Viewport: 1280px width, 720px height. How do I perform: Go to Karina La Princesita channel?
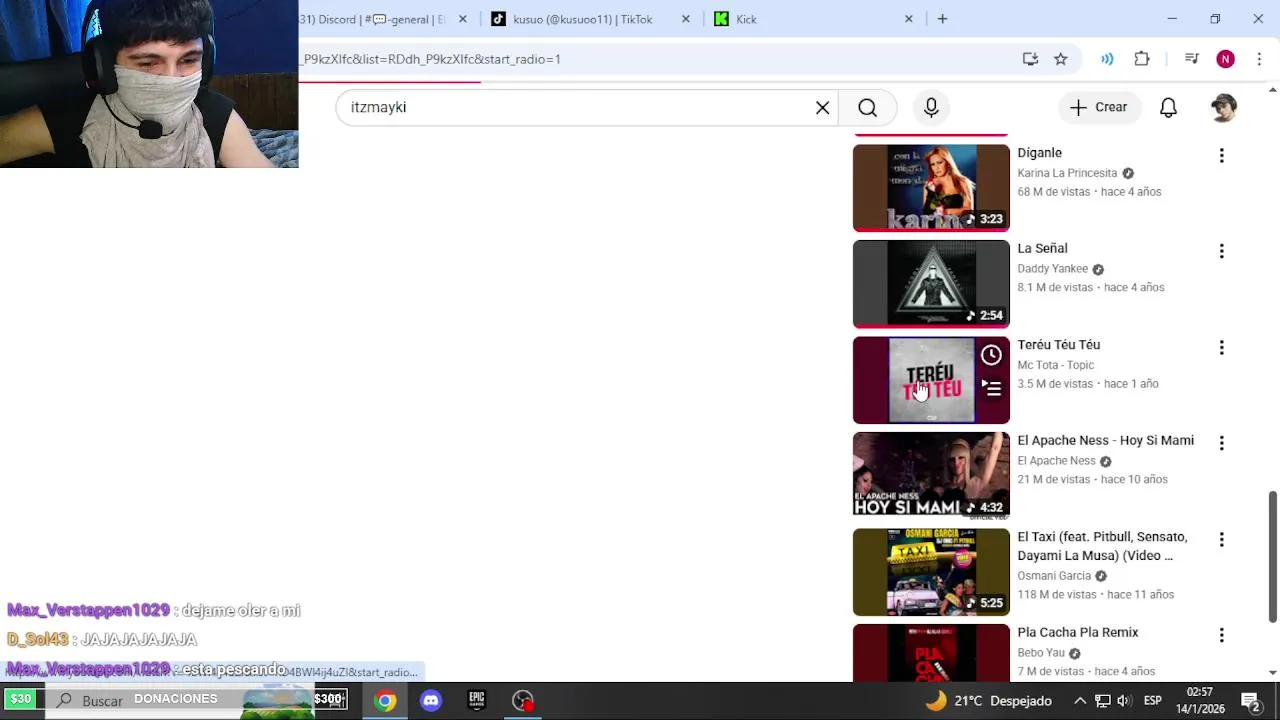pos(1067,173)
